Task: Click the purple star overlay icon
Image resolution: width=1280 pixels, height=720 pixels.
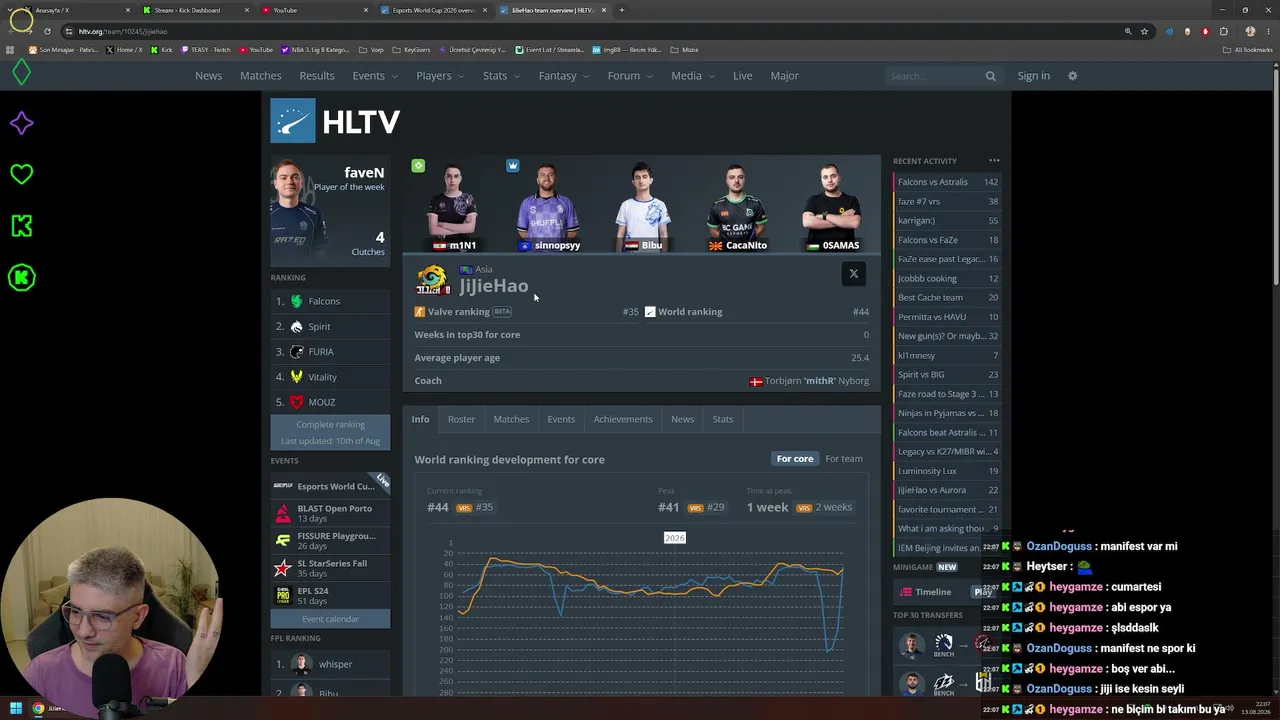Action: 21,123
